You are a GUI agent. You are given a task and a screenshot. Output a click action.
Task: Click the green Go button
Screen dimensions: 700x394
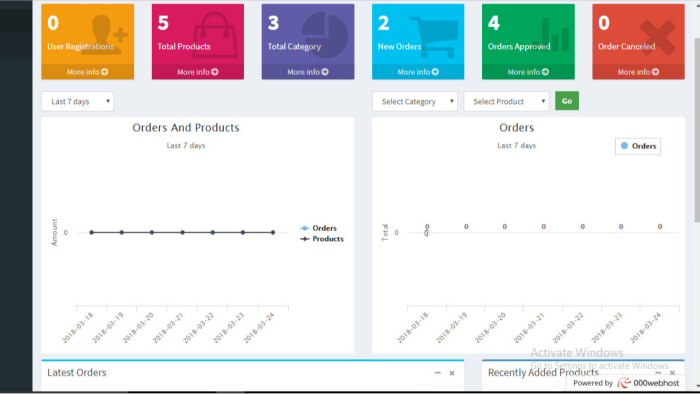tap(567, 101)
